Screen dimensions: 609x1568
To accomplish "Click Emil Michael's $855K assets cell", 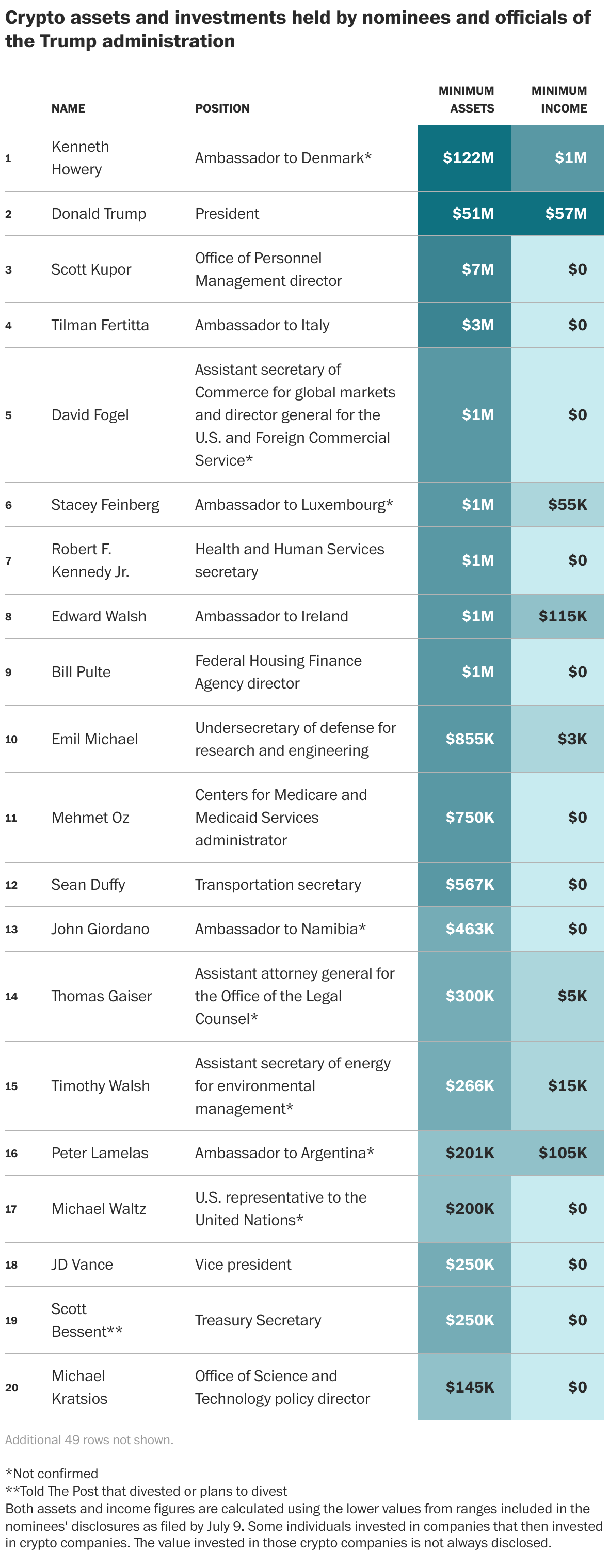I will pos(469,739).
